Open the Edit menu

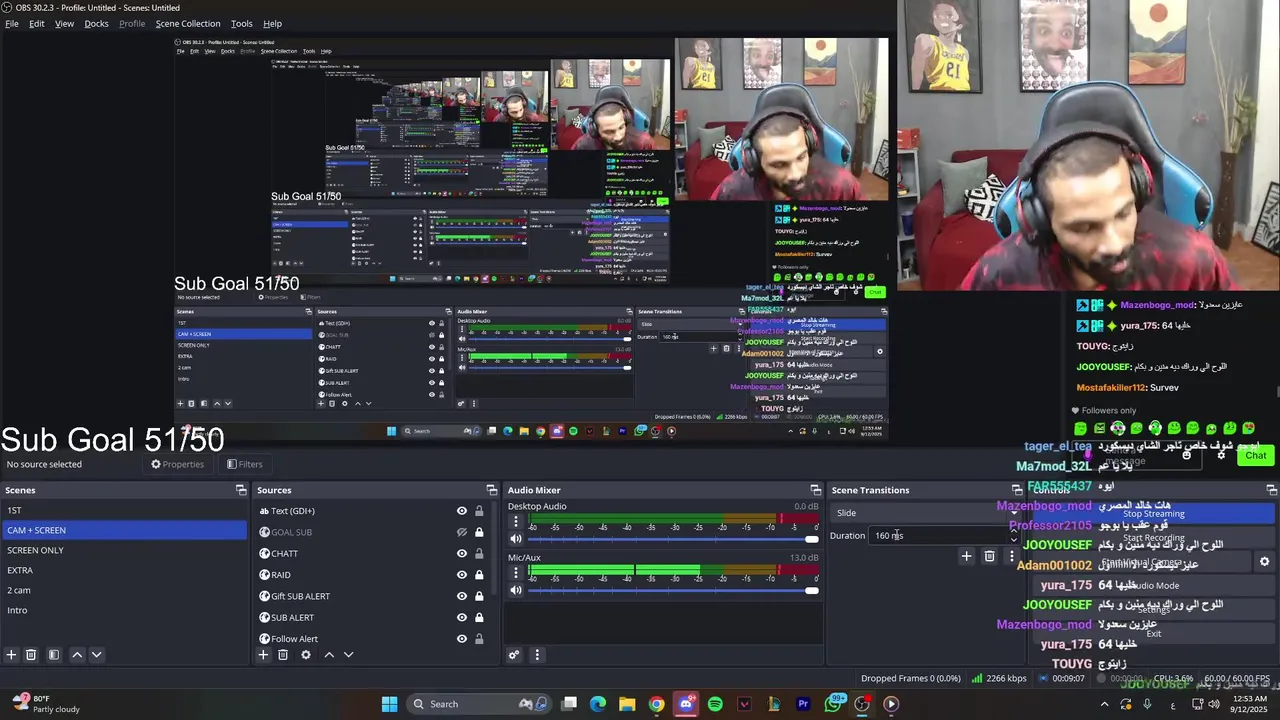coord(37,23)
